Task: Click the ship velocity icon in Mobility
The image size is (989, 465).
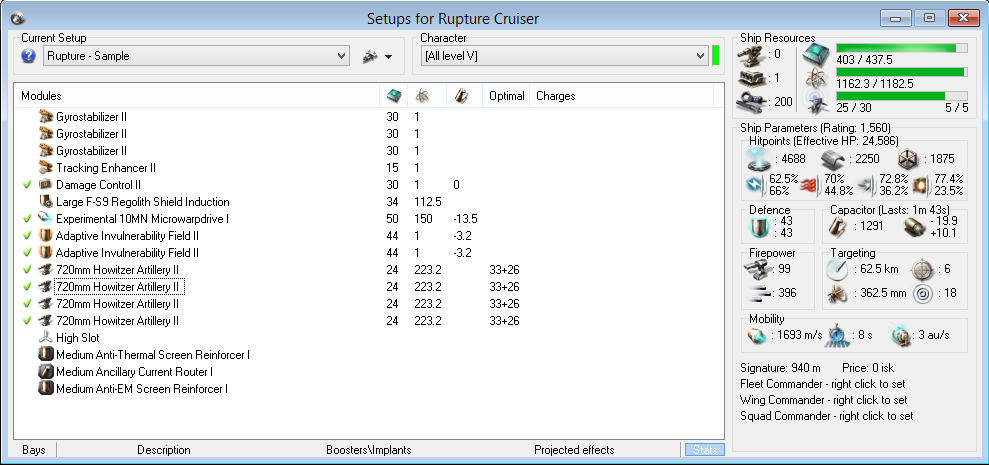Action: pos(759,334)
